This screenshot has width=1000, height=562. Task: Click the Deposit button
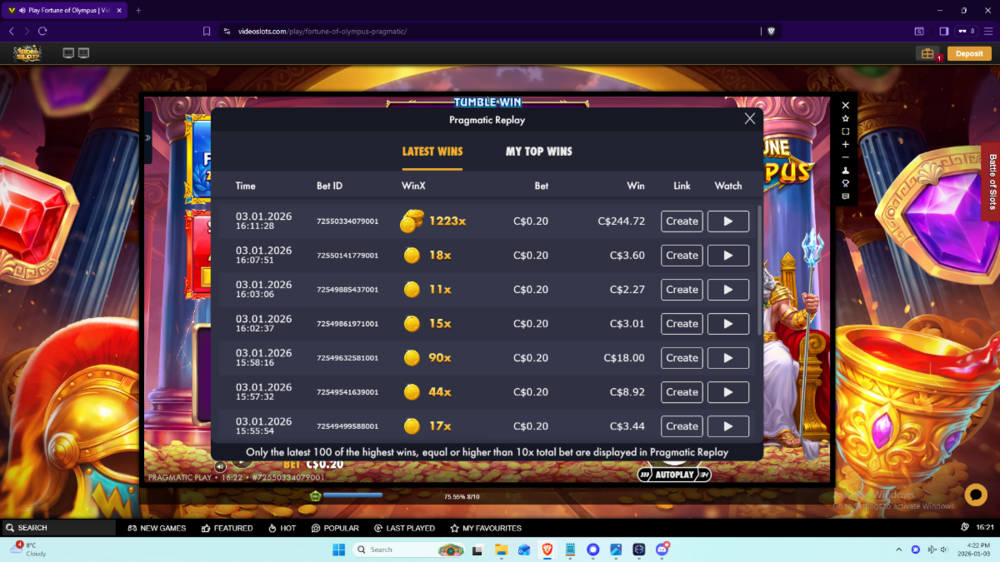(x=969, y=53)
